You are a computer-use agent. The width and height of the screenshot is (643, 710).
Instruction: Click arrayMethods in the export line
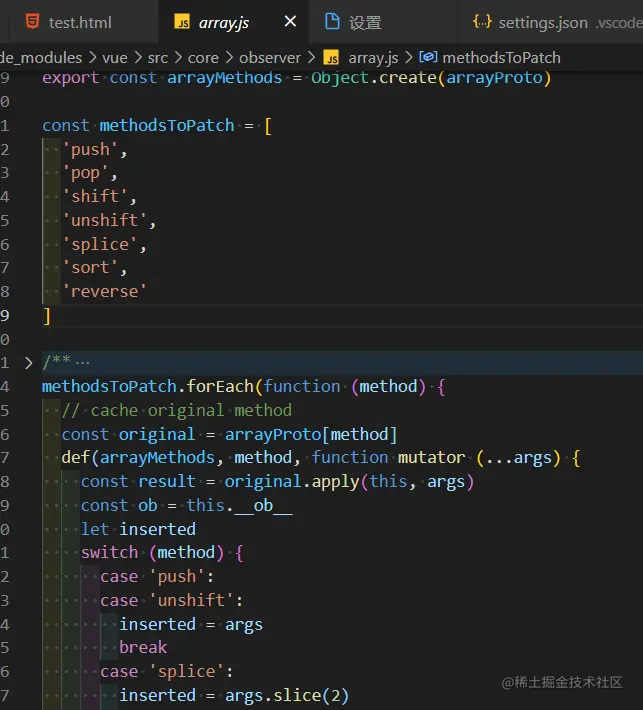point(225,78)
